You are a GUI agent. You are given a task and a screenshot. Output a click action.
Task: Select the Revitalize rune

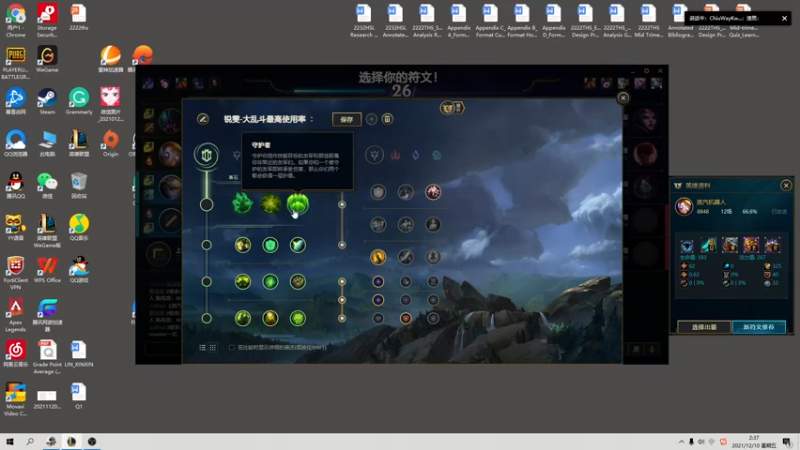click(x=270, y=318)
